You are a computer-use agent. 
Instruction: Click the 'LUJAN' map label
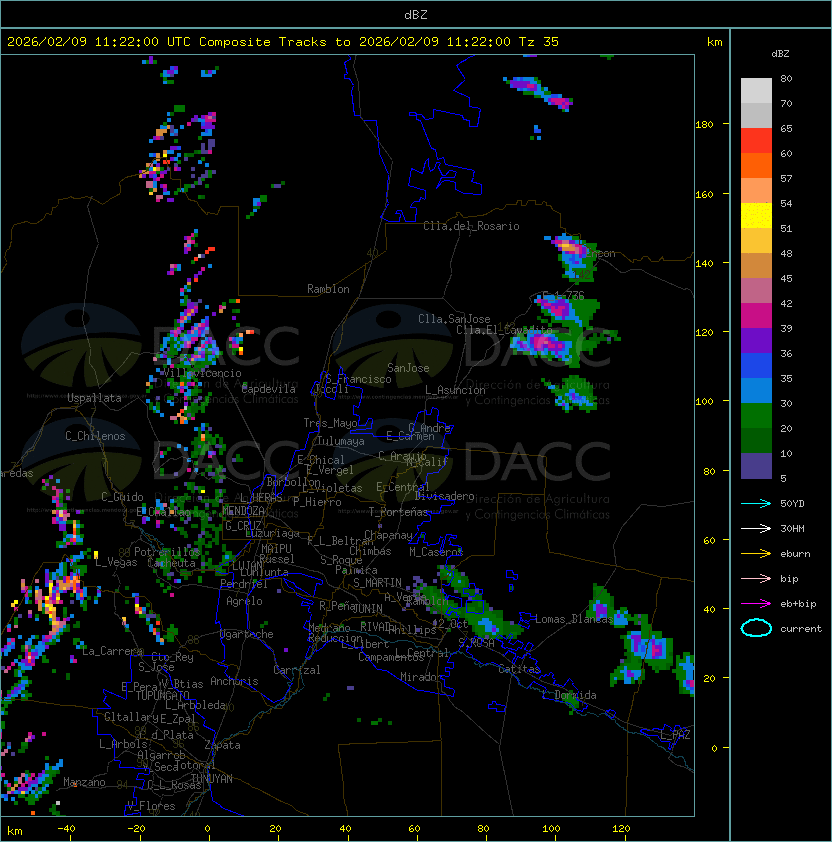click(247, 565)
